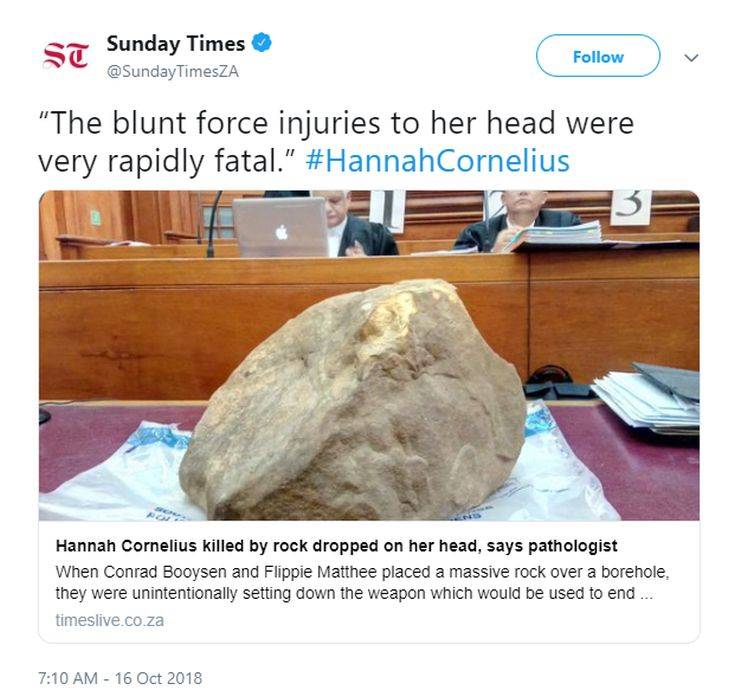The image size is (735, 697).
Task: Visit the timeslive.co.za link
Action: [x=110, y=621]
